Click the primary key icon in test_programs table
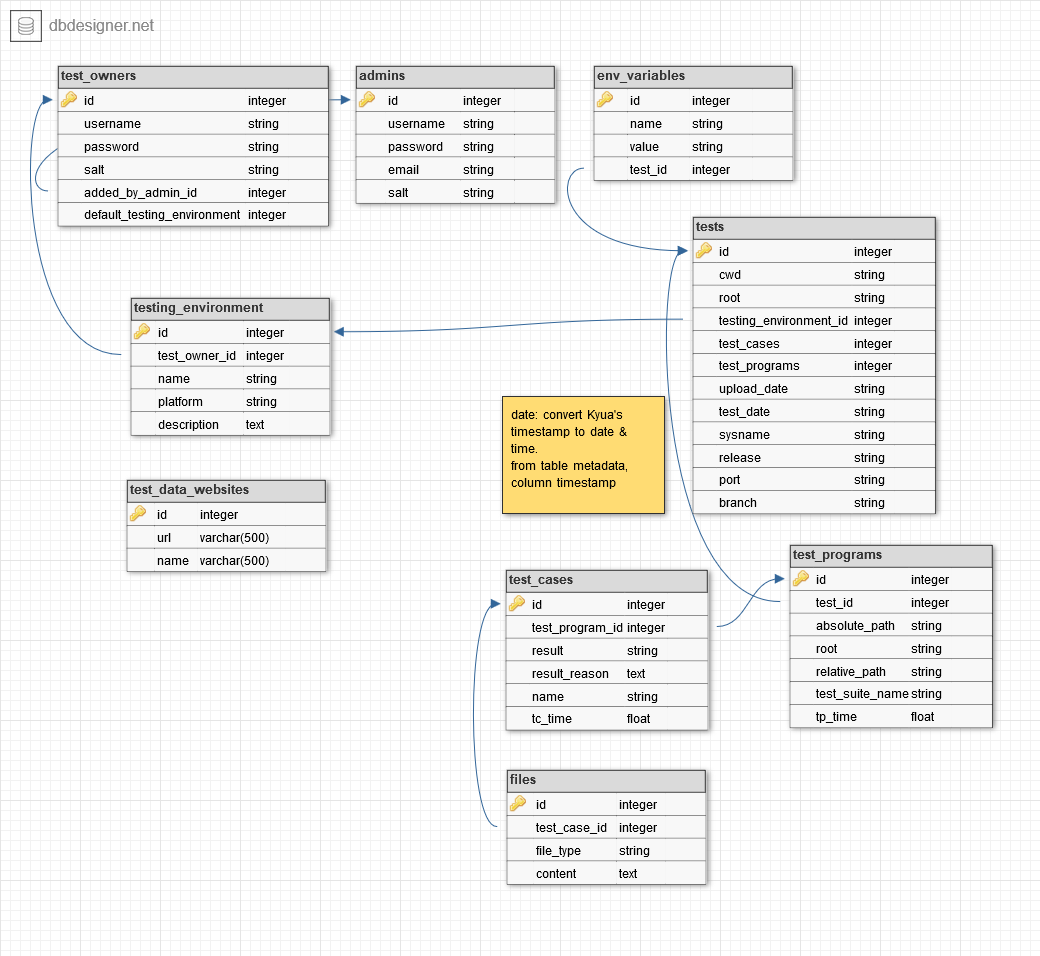The image size is (1040, 956). (x=801, y=579)
